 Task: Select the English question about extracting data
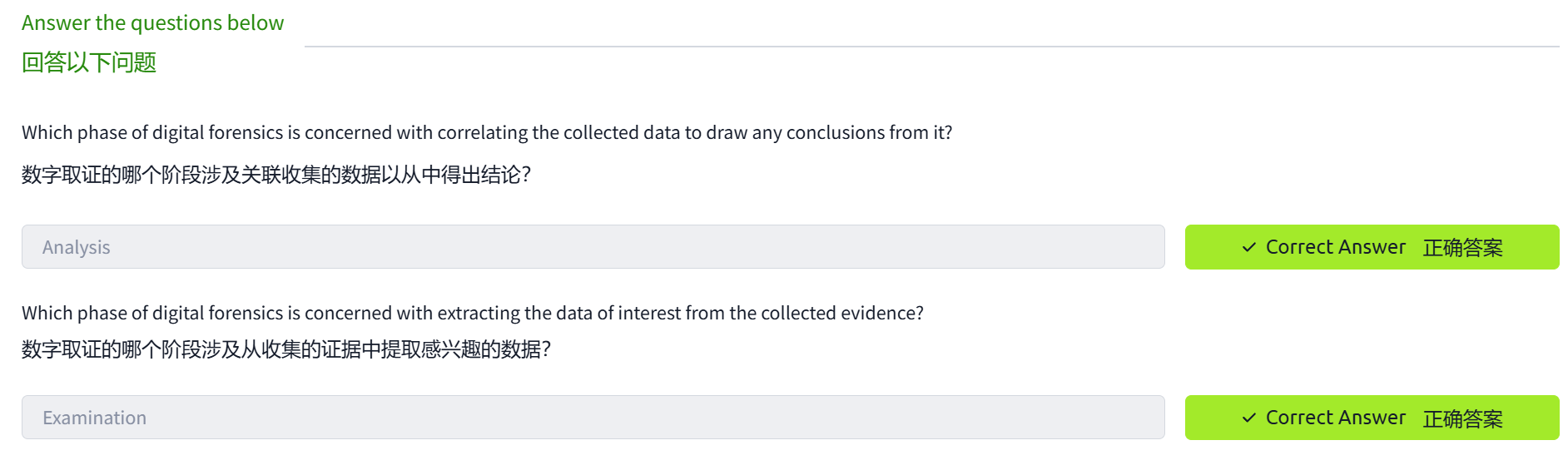pos(472,313)
